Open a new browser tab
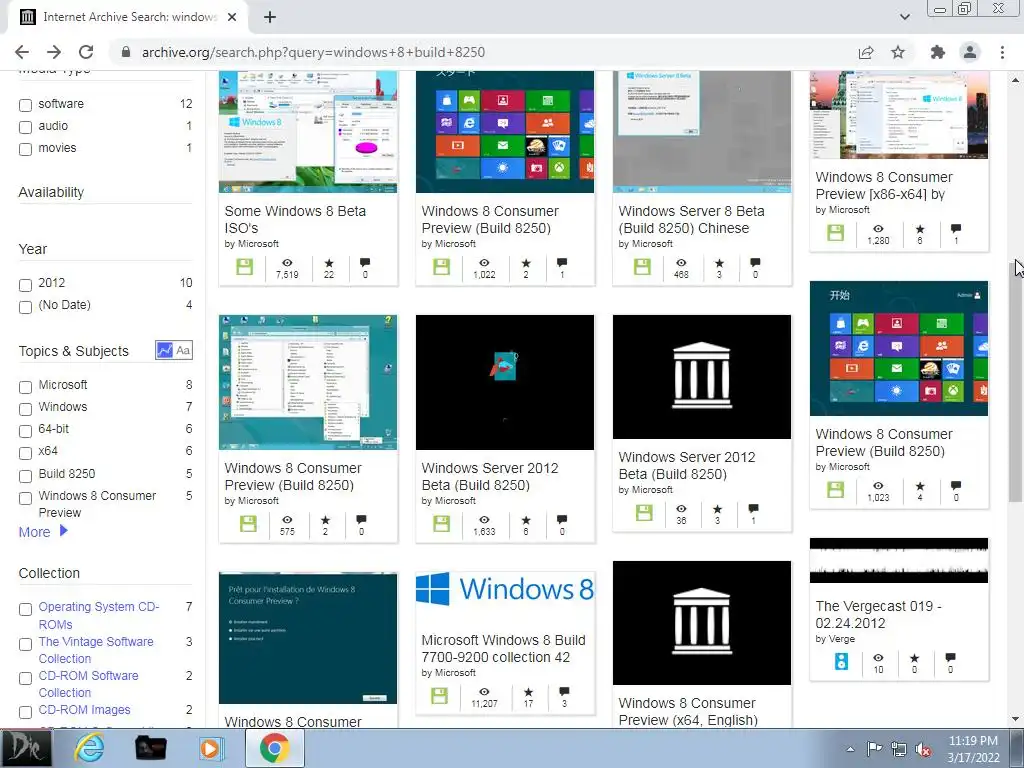Image resolution: width=1024 pixels, height=768 pixels. [x=270, y=18]
